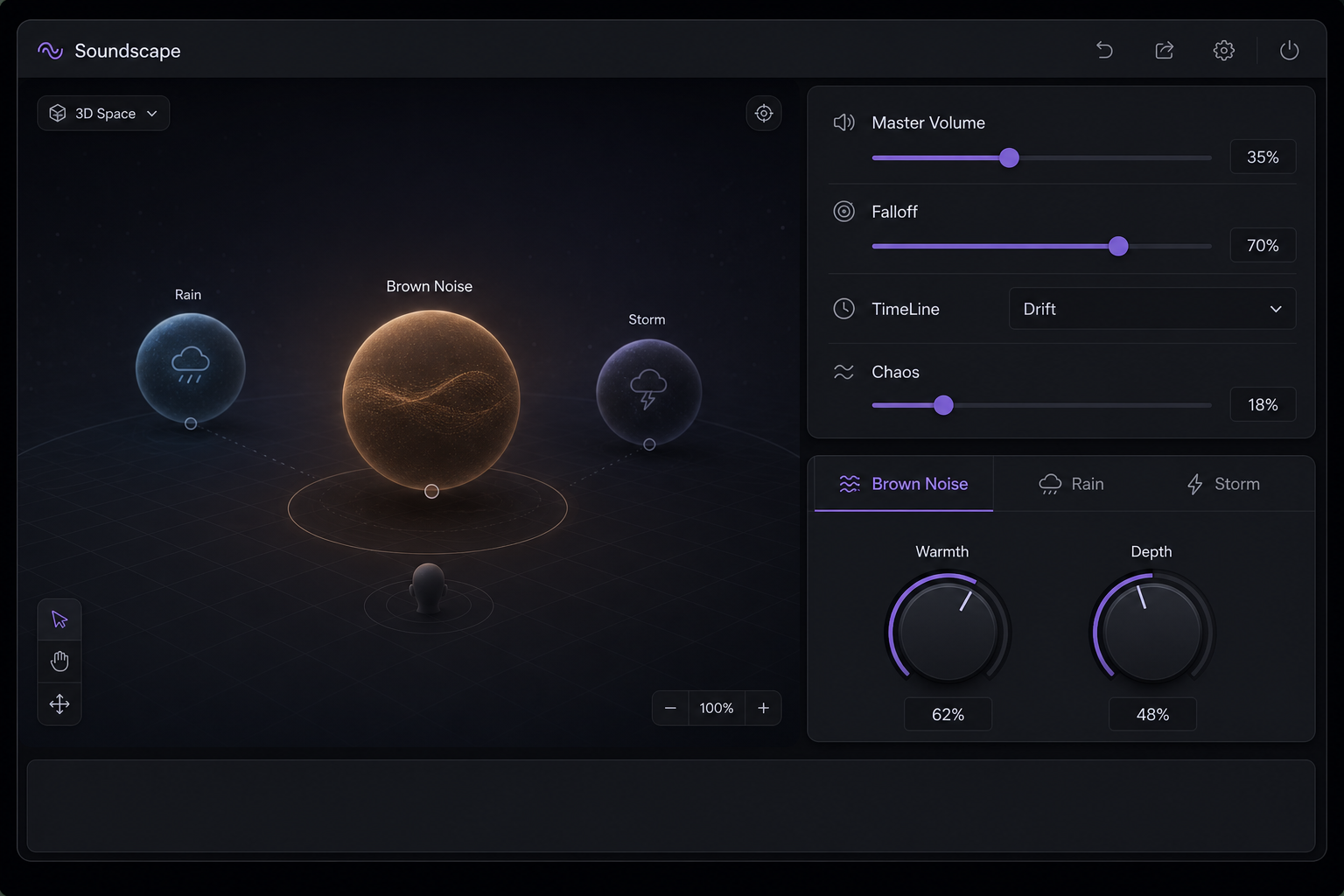Viewport: 1344px width, 896px height.
Task: Click the anchor handle below Brown Noise sphere
Action: click(x=431, y=492)
